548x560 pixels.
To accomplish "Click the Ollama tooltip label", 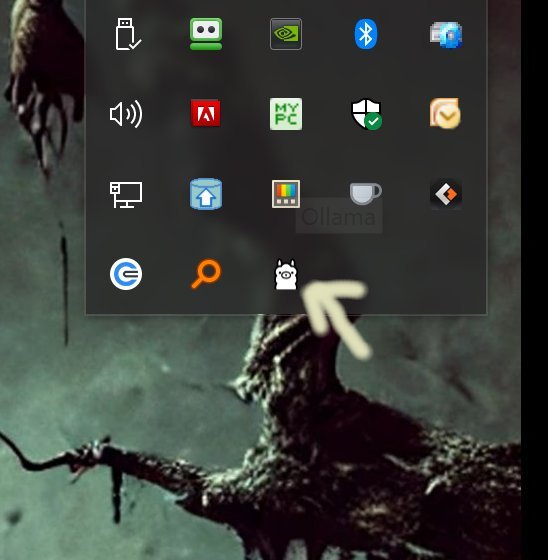I will (x=339, y=217).
